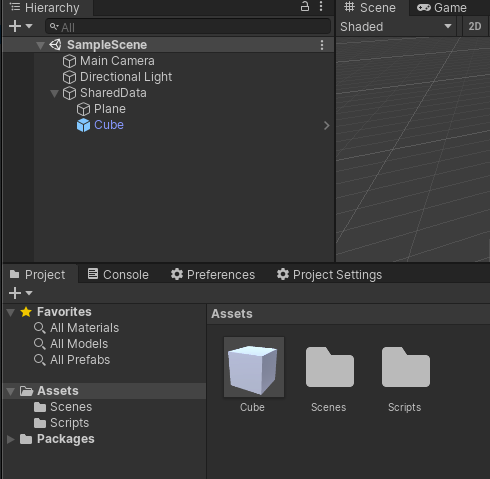
Task: Click the Project Settings gear icon
Action: point(283,274)
